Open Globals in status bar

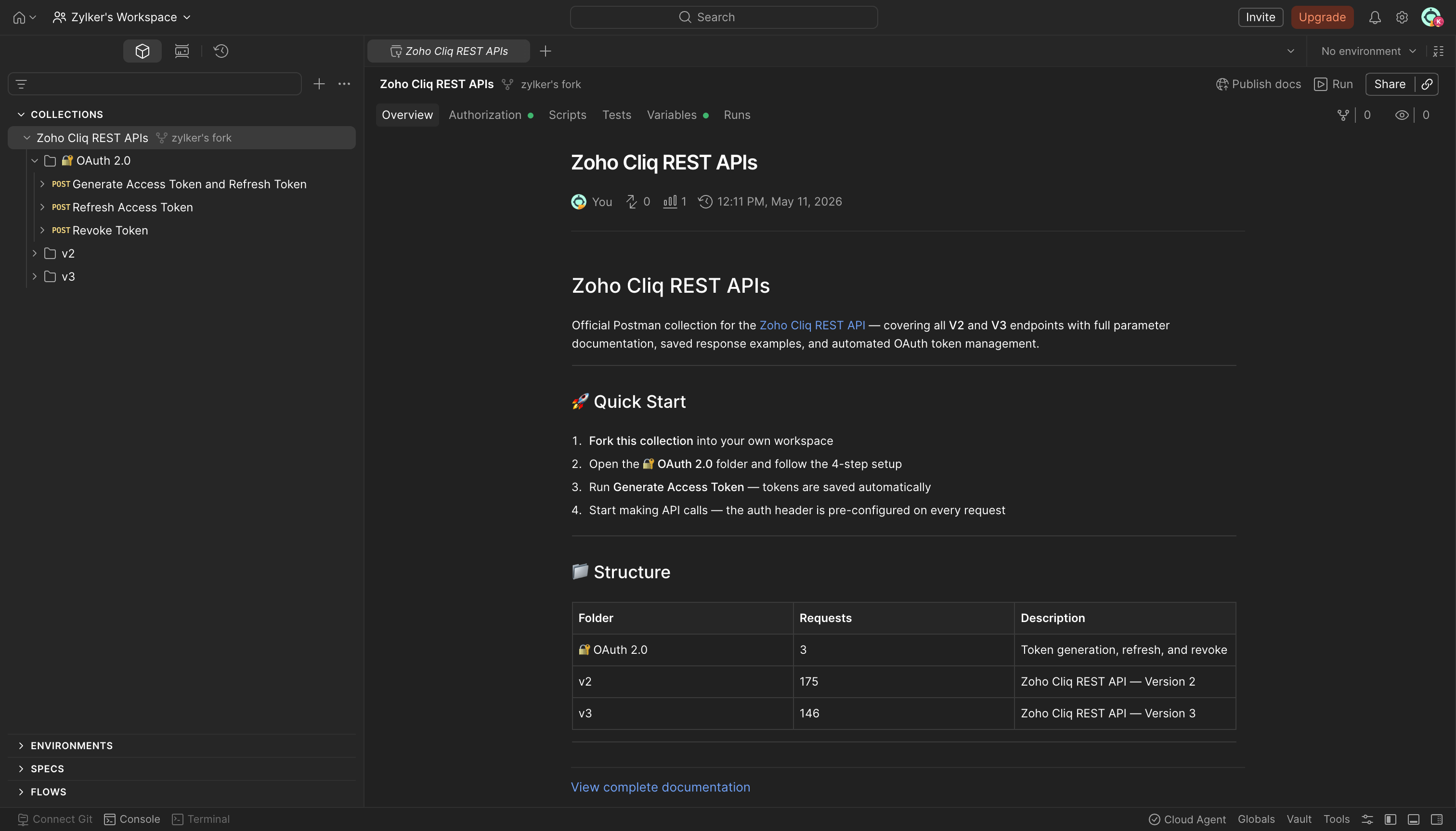pyautogui.click(x=1256, y=819)
